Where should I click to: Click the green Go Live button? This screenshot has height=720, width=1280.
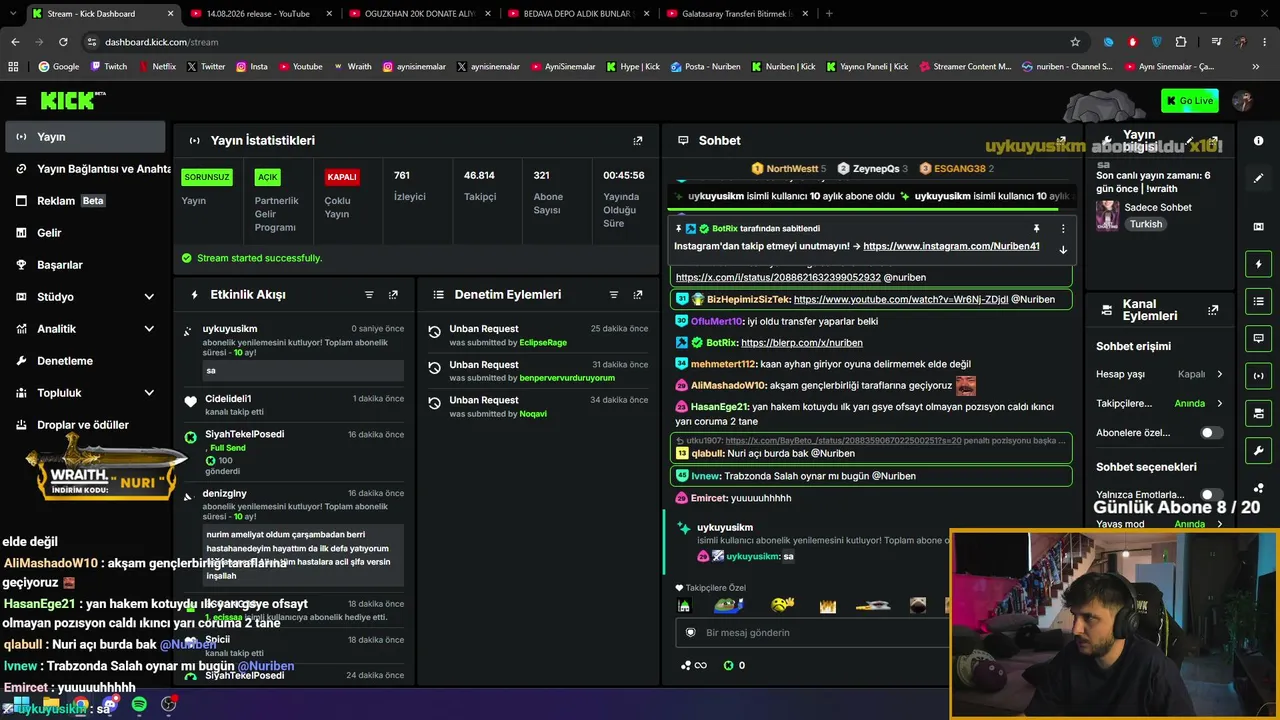1189,101
